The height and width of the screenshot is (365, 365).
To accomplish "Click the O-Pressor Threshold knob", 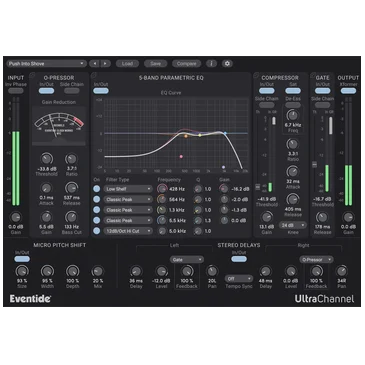I will [x=46, y=159].
